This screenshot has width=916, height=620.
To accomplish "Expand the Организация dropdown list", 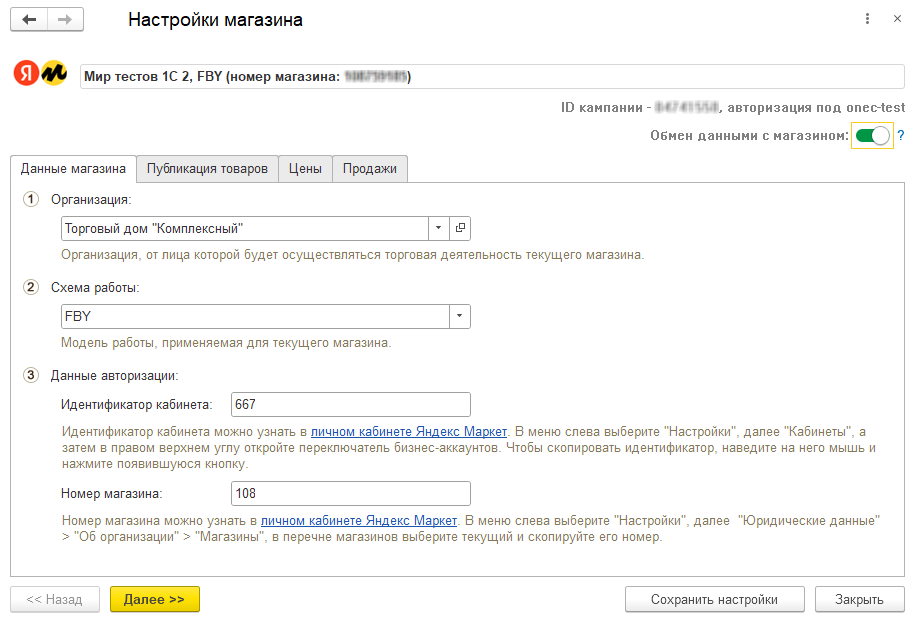I will tap(438, 228).
